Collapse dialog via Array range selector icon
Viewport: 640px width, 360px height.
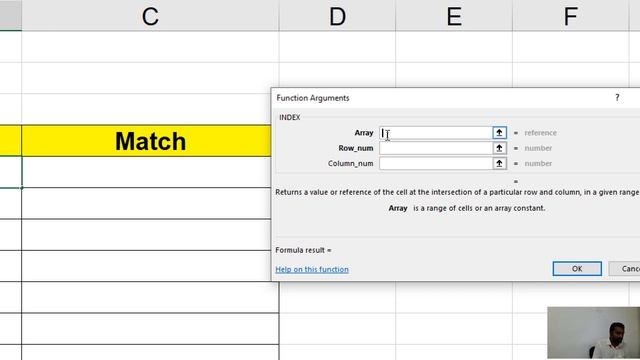[499, 133]
